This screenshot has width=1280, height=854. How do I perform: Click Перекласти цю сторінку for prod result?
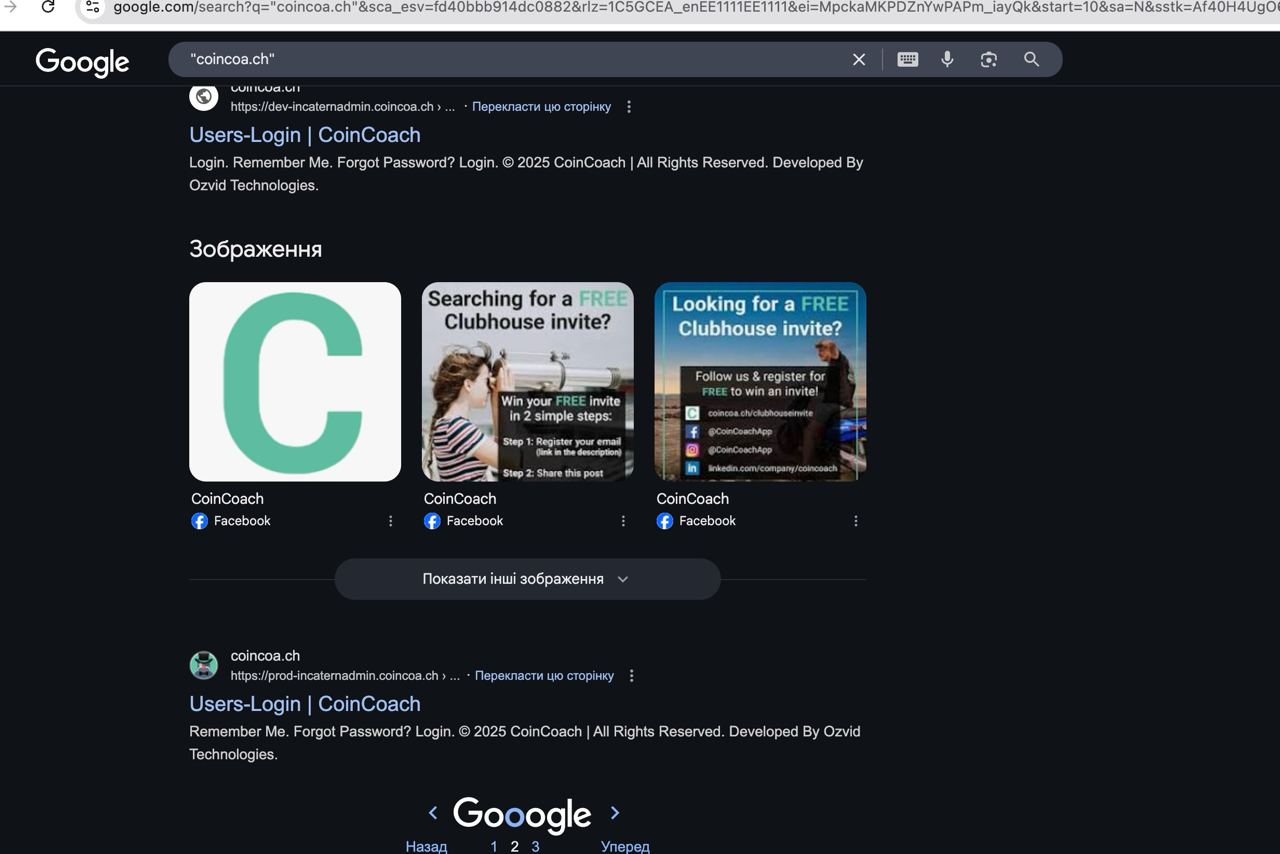tap(544, 676)
